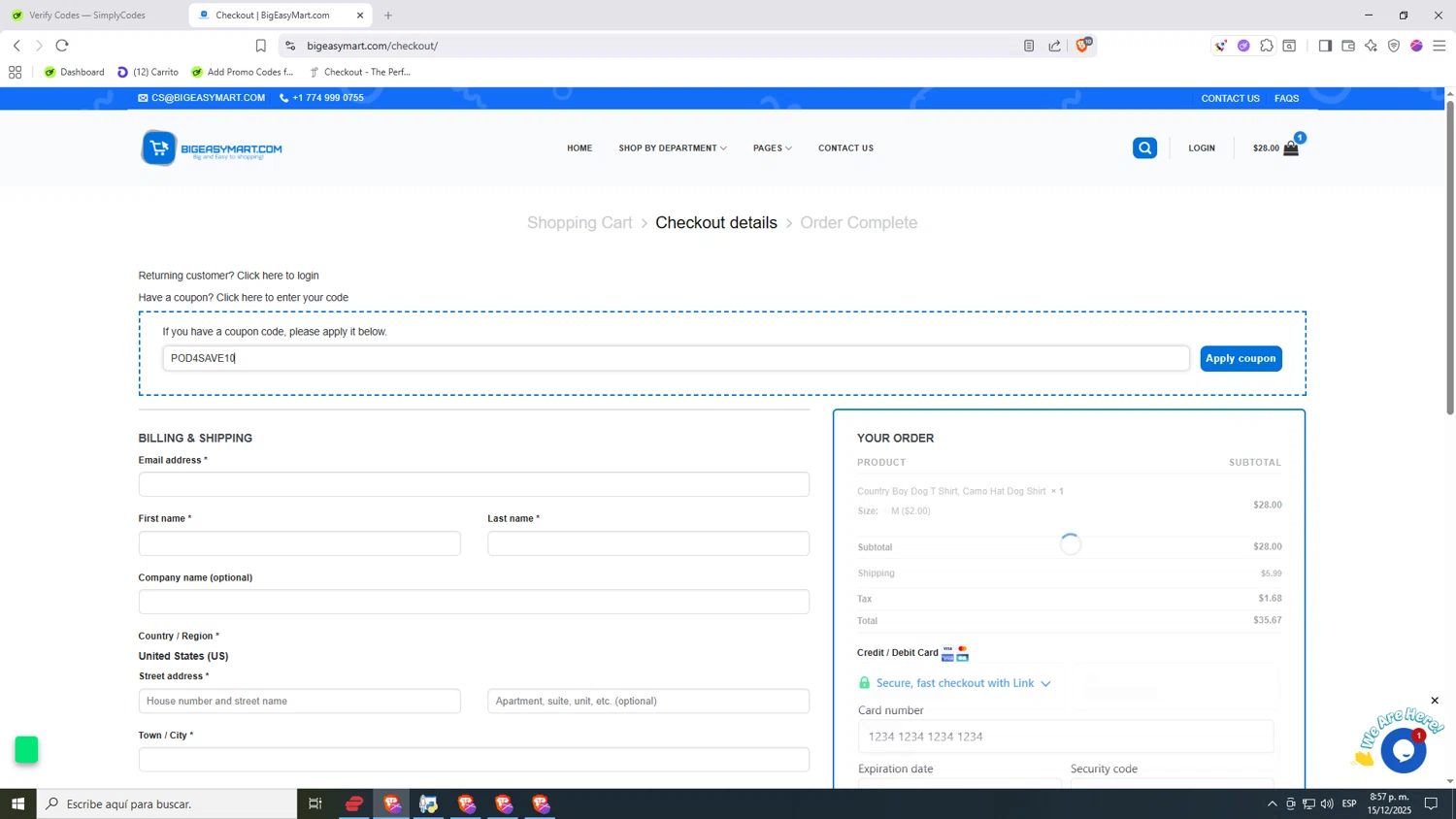The image size is (1456, 819).
Task: Go to the HOME menu item
Action: pos(579,148)
